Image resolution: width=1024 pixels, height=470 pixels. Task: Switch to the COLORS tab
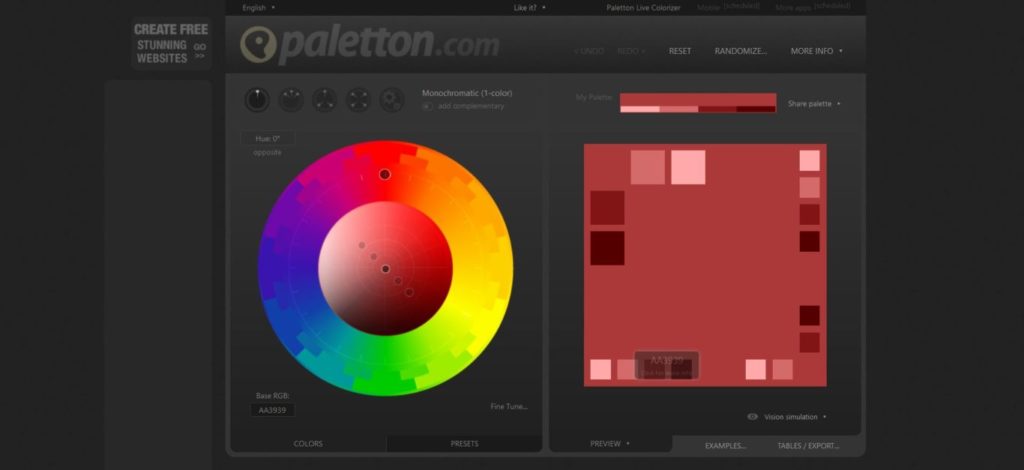pyautogui.click(x=308, y=444)
